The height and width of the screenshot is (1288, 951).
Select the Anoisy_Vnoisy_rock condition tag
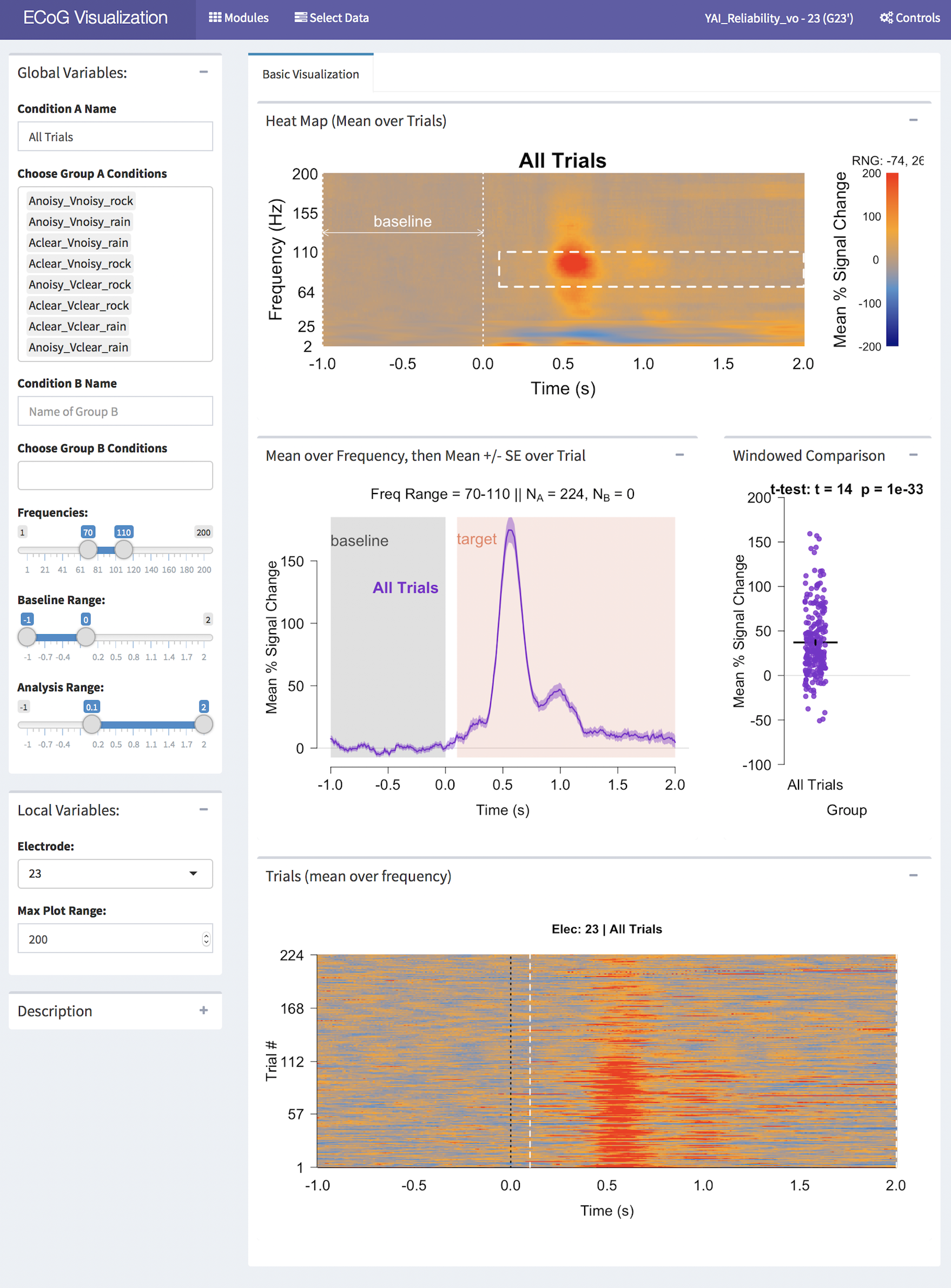pos(81,201)
